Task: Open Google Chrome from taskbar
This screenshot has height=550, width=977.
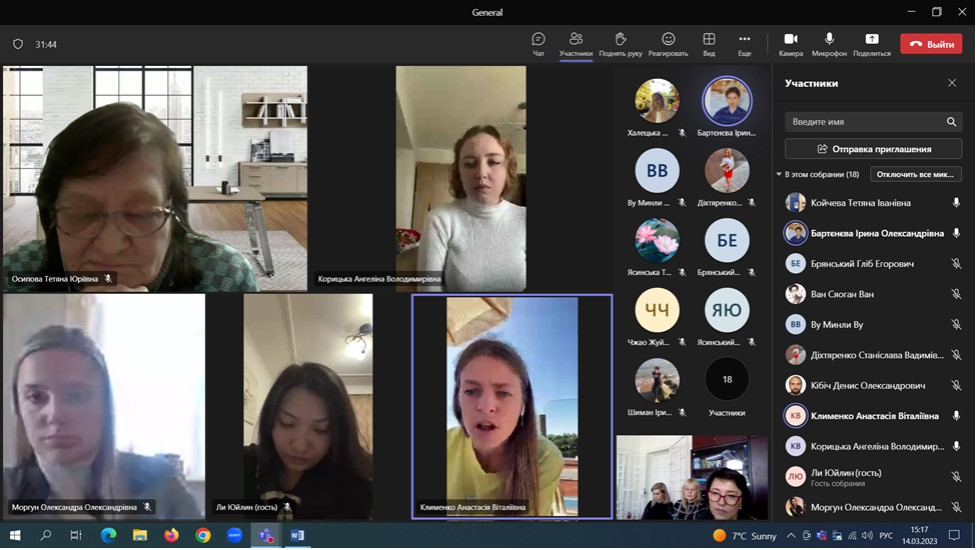Action: (x=203, y=536)
